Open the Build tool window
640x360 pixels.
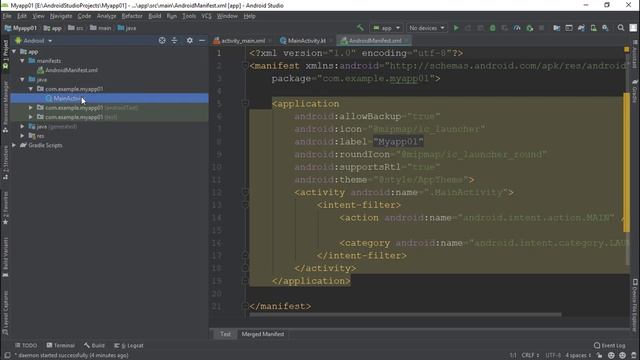94,345
